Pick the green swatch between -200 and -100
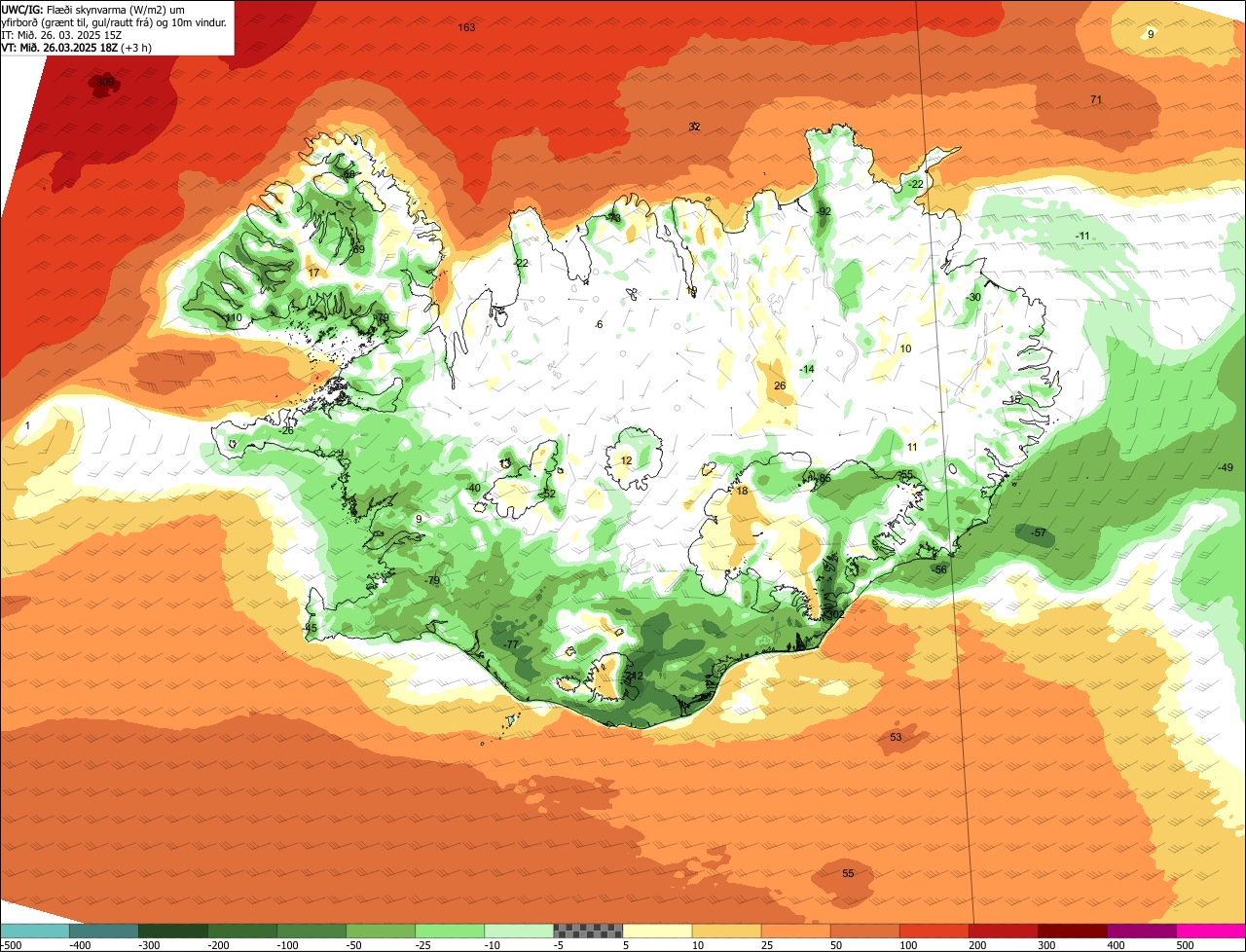 pos(242,931)
